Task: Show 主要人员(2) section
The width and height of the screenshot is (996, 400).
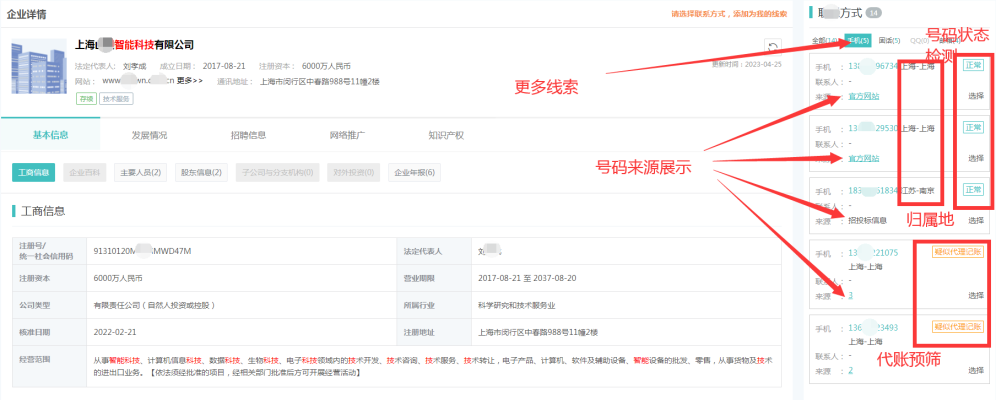Action: click(140, 173)
